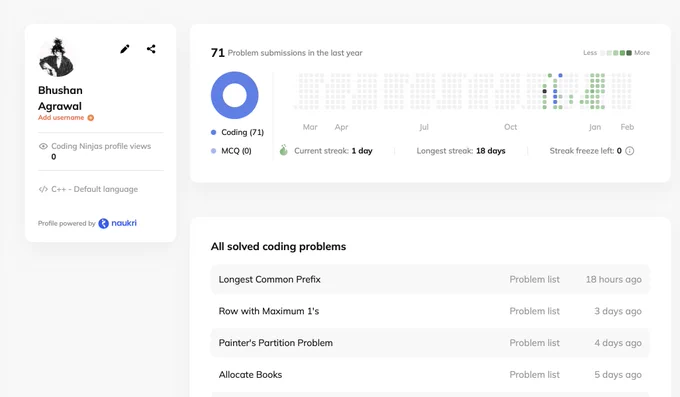Click C++ - Default language text
Viewport: 680px width, 397px height.
[x=95, y=189]
